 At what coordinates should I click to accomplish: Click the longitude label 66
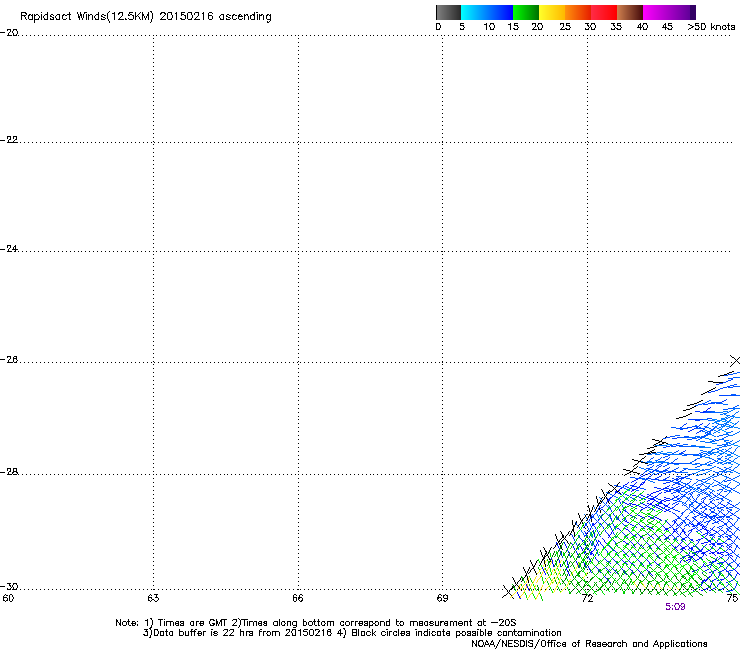tap(298, 598)
